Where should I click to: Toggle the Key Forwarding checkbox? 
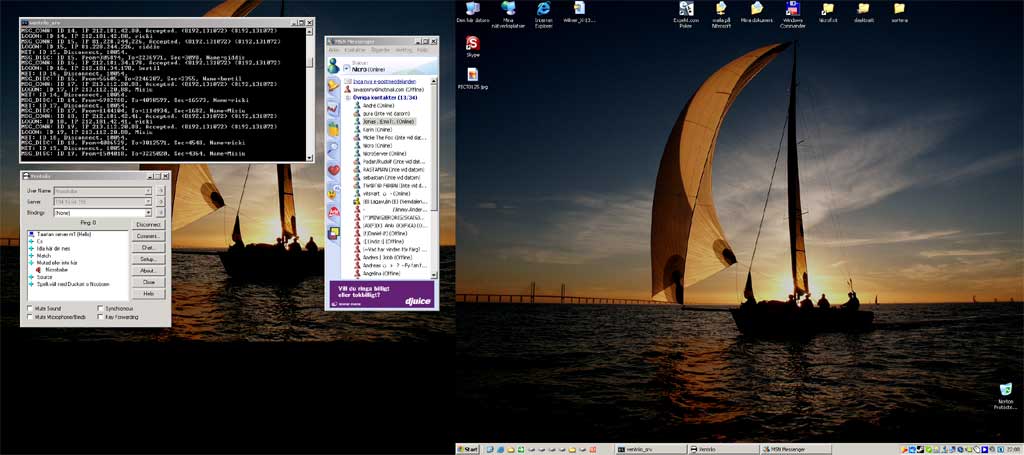point(101,317)
